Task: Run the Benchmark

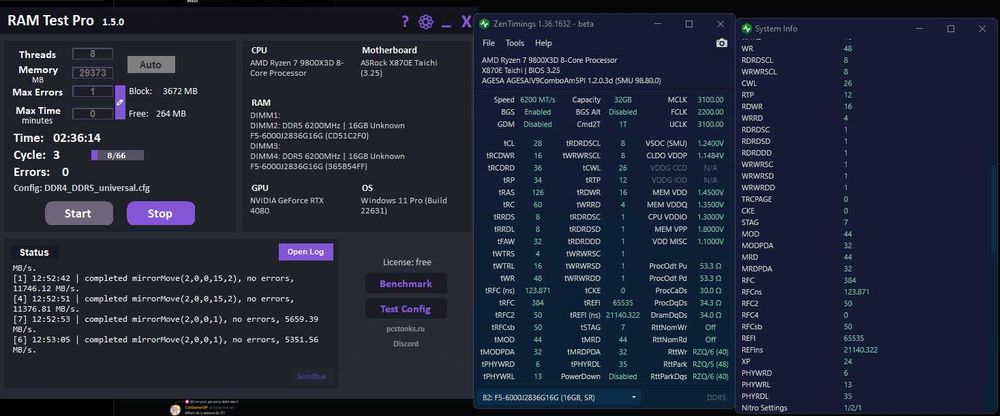Action: pyautogui.click(x=406, y=283)
